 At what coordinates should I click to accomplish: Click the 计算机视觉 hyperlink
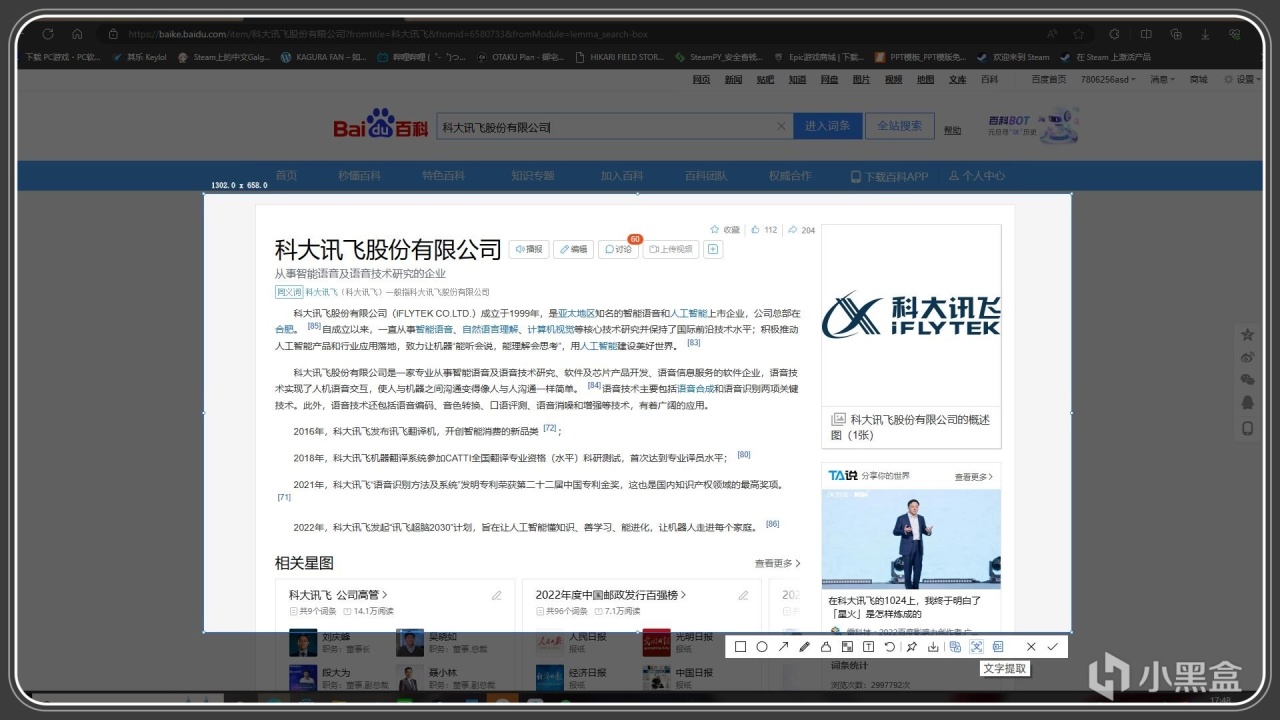click(550, 329)
